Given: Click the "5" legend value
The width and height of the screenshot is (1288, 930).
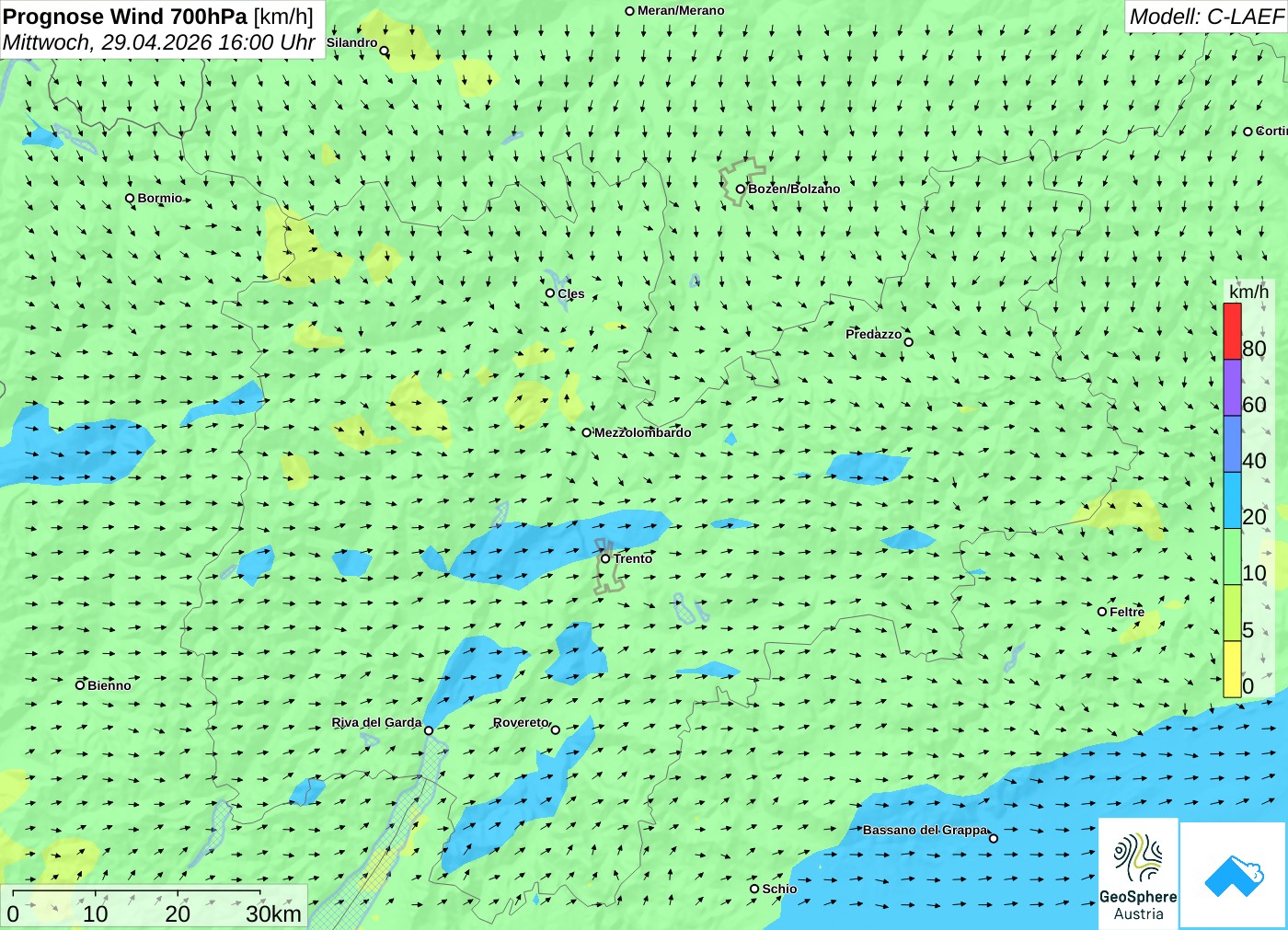Looking at the screenshot, I should click(x=1248, y=630).
